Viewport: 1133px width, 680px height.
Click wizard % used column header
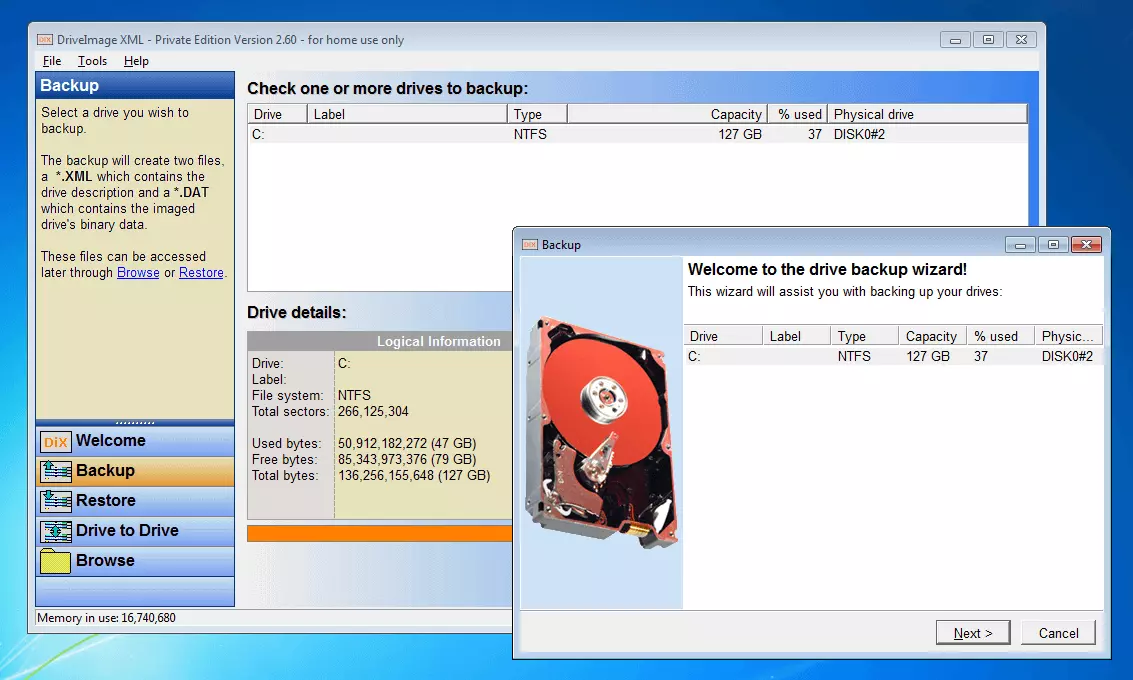[x=1000, y=336]
